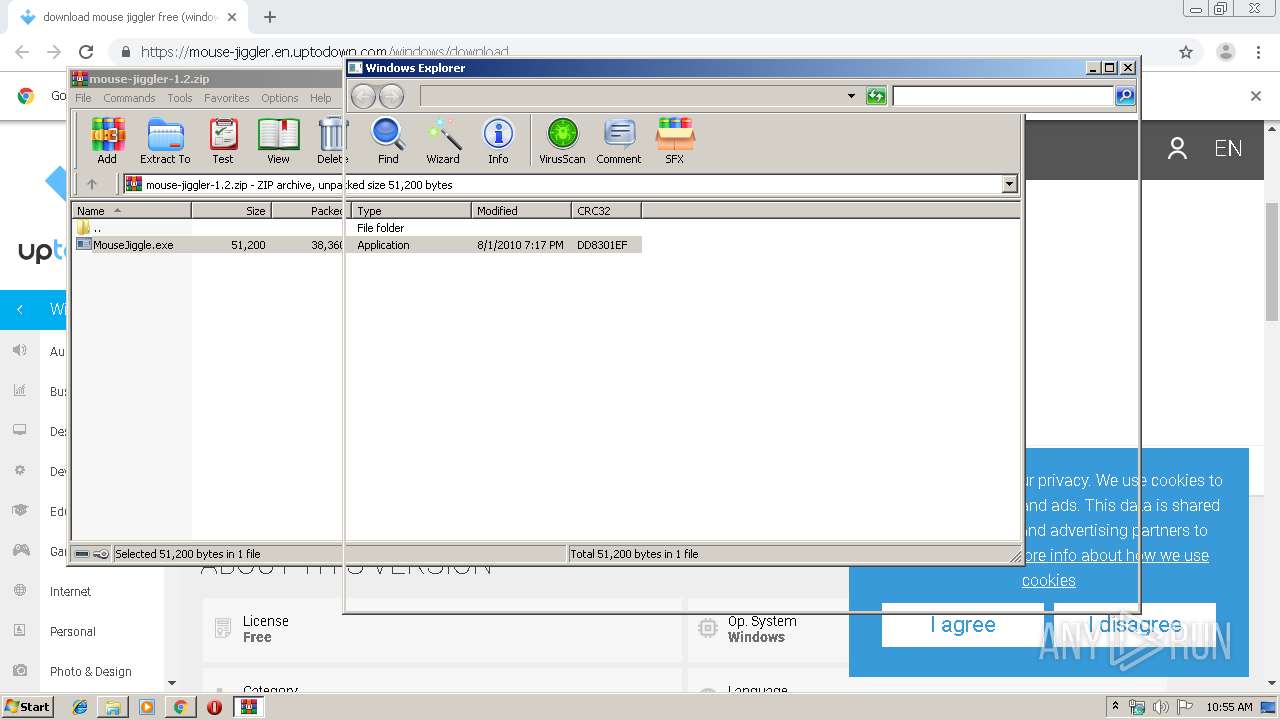Sort by Name column header
The height and width of the screenshot is (720, 1280).
pyautogui.click(x=132, y=211)
